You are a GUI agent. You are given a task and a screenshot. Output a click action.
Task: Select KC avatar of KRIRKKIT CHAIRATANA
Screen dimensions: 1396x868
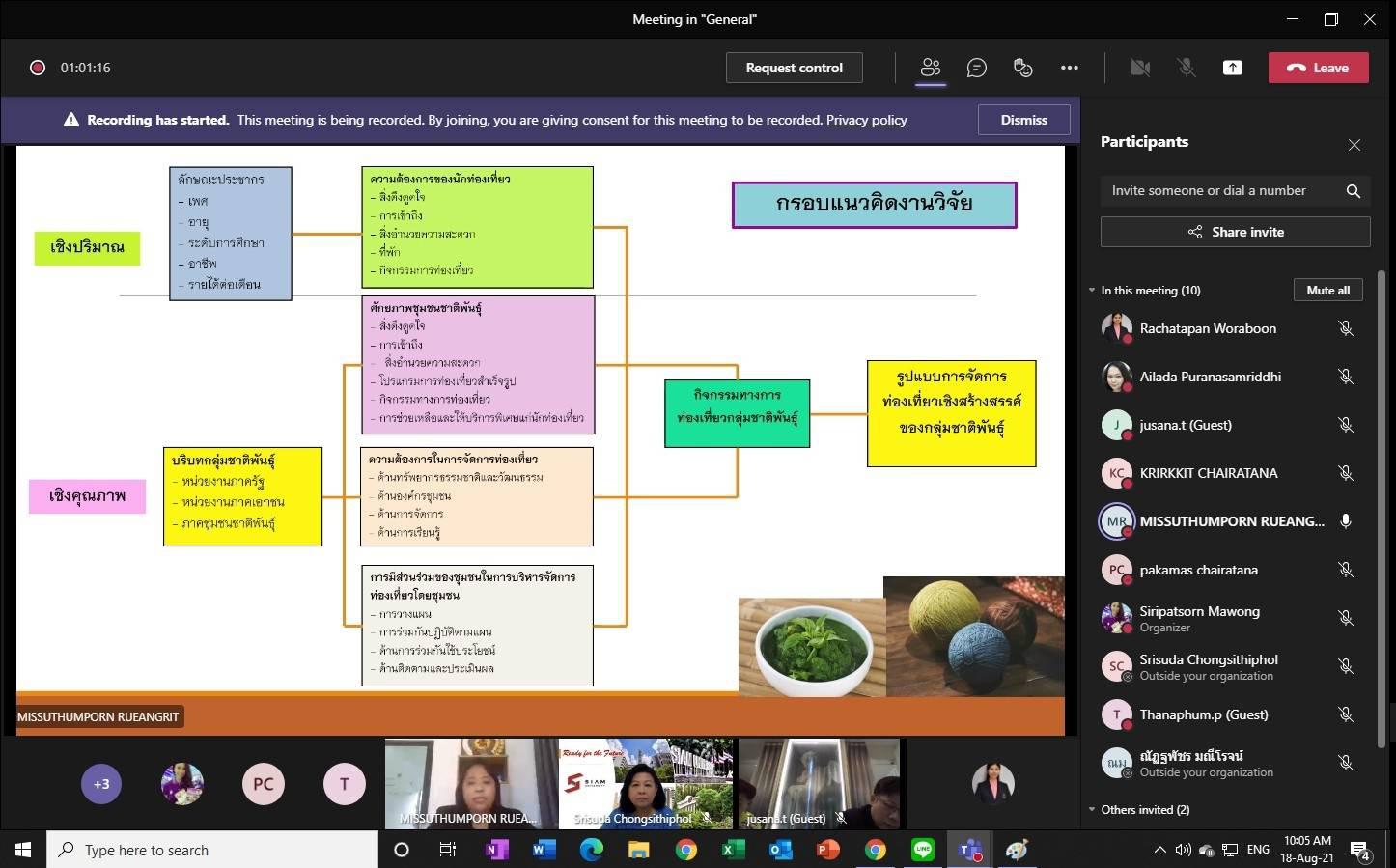click(1117, 473)
